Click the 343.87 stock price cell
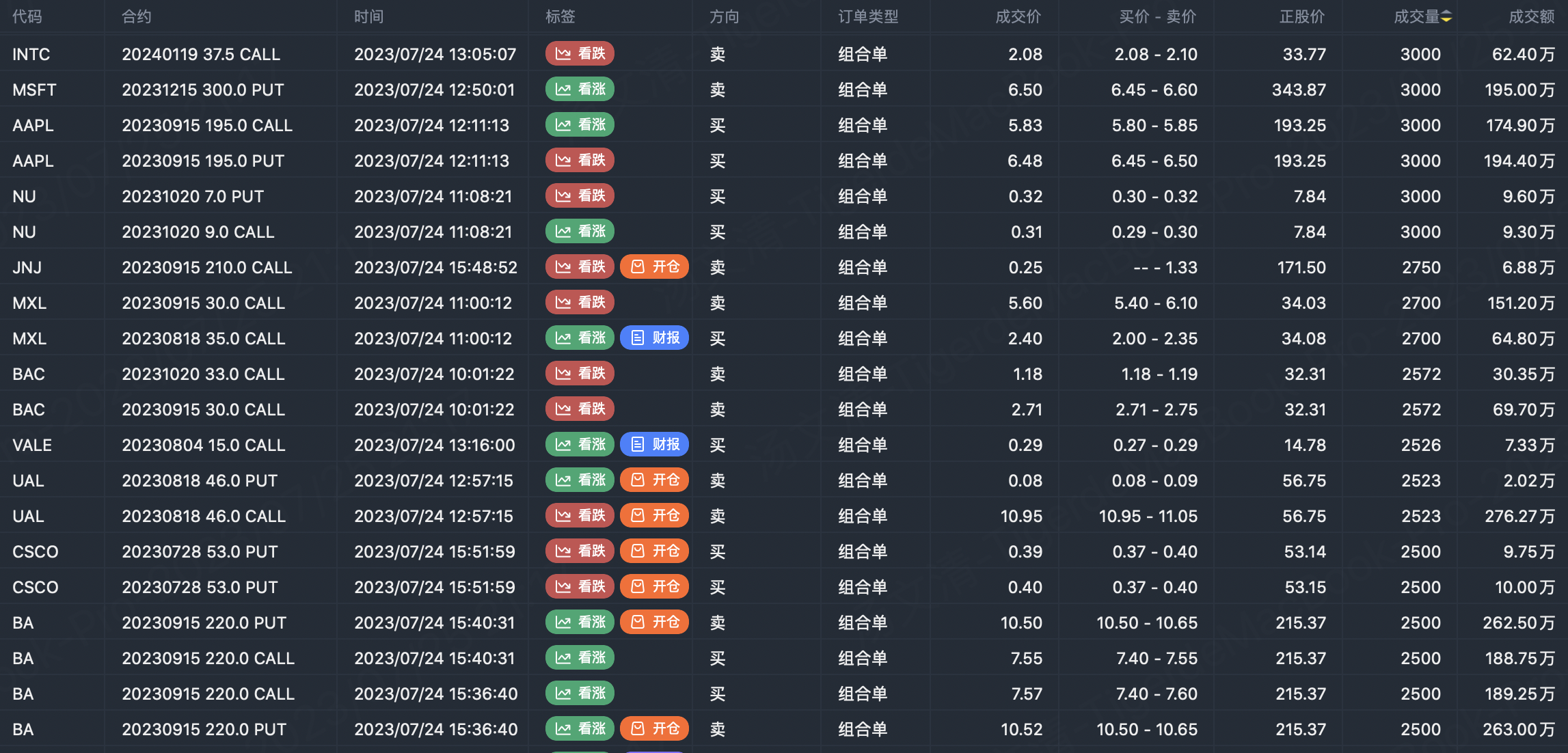Viewport: 1568px width, 753px height. coord(1299,90)
